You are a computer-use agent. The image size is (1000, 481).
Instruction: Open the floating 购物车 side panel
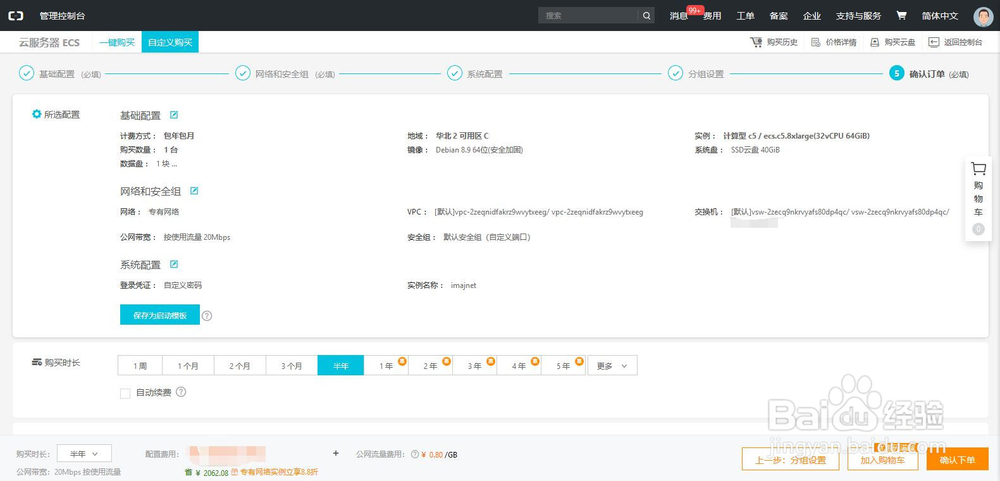point(978,198)
